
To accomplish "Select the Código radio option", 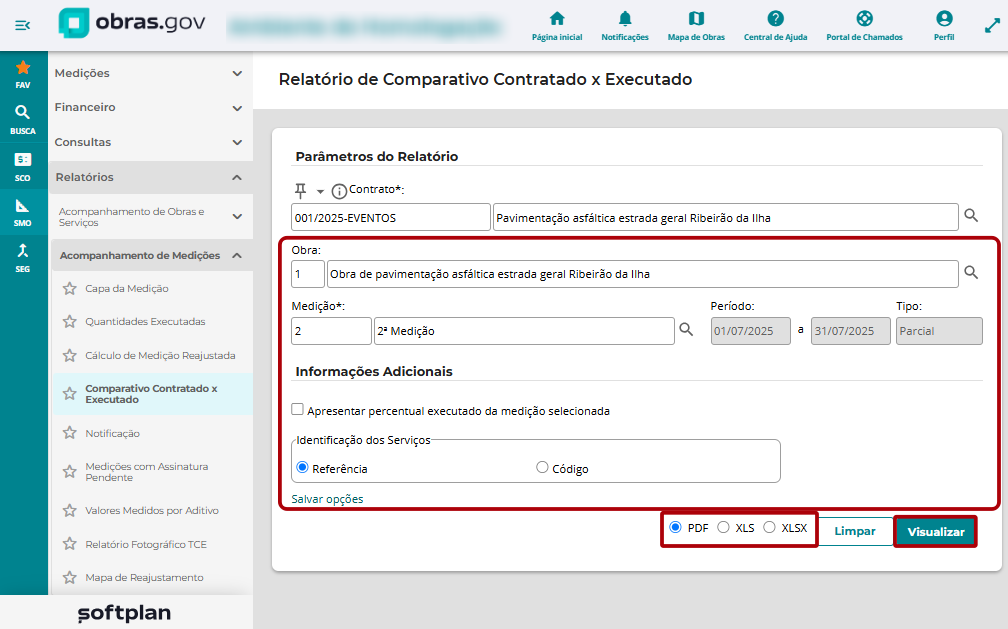I will pos(542,468).
